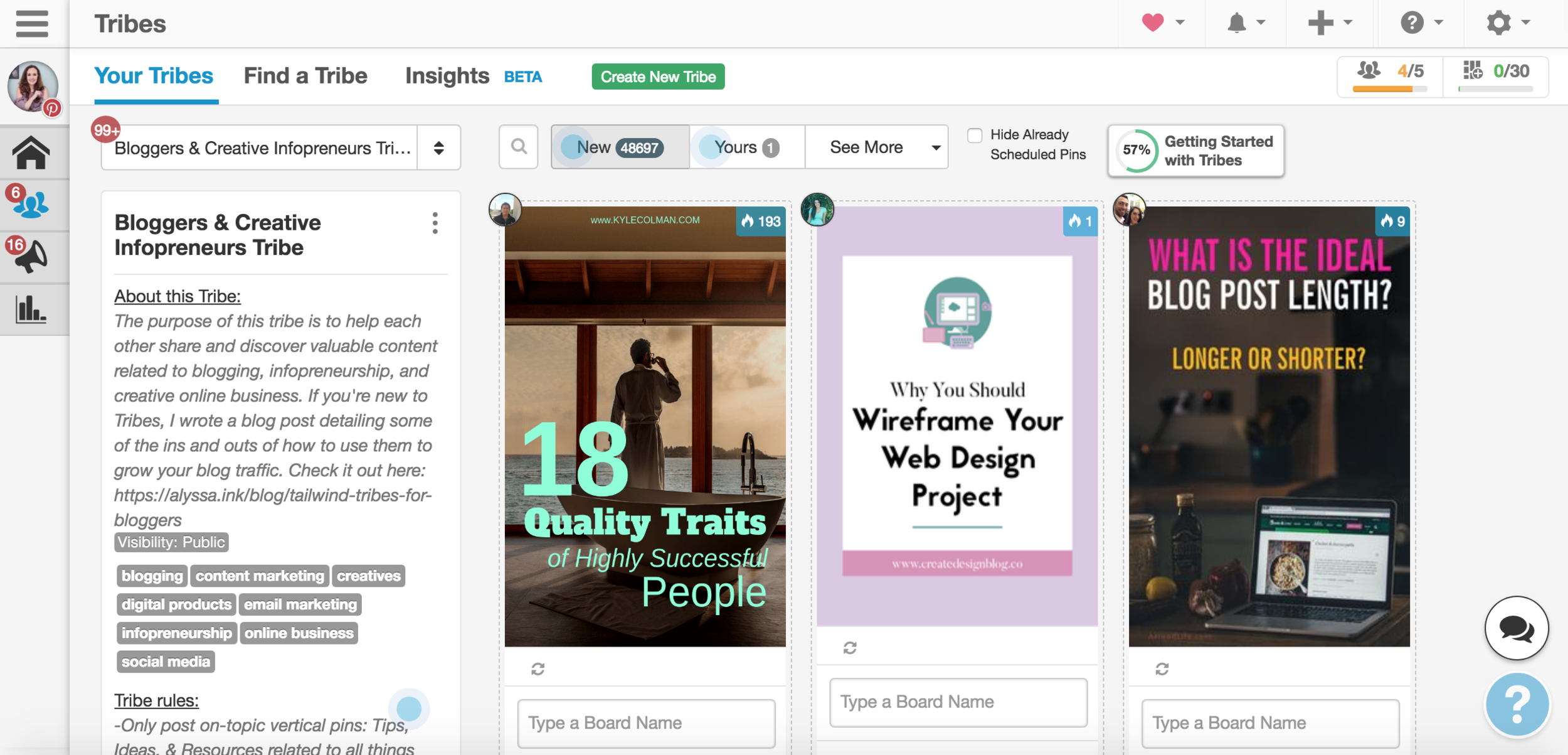Click the search magnifier button

tap(519, 147)
